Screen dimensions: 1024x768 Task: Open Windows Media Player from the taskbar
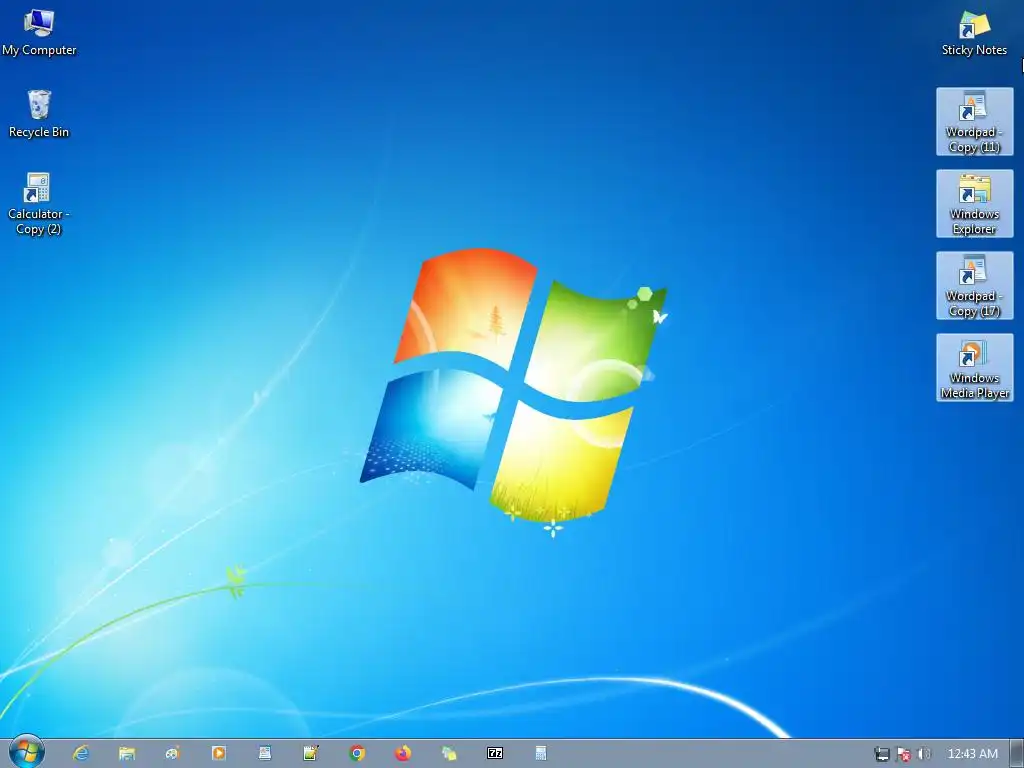tap(219, 753)
